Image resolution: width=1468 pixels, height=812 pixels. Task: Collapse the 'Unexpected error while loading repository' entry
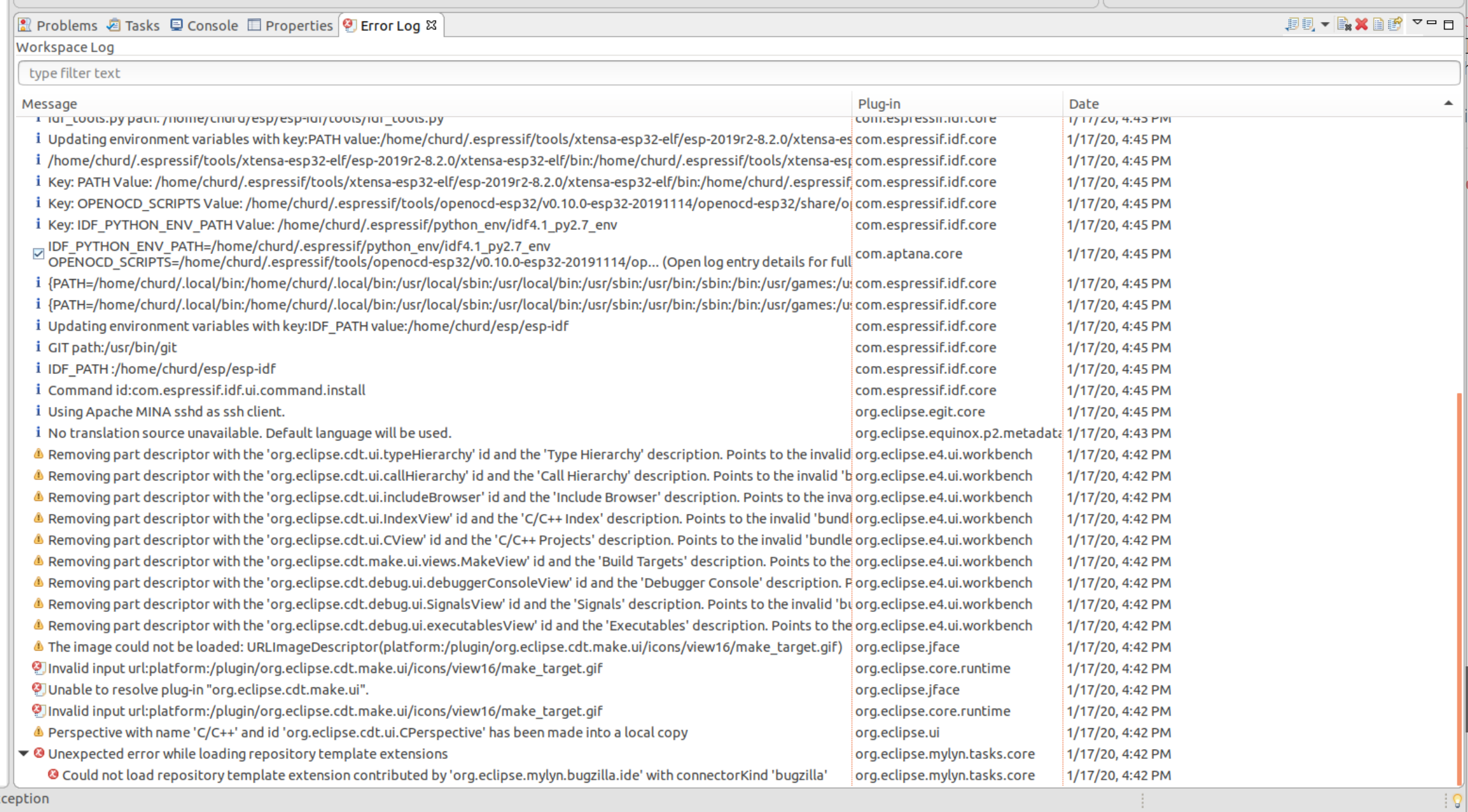pos(23,753)
